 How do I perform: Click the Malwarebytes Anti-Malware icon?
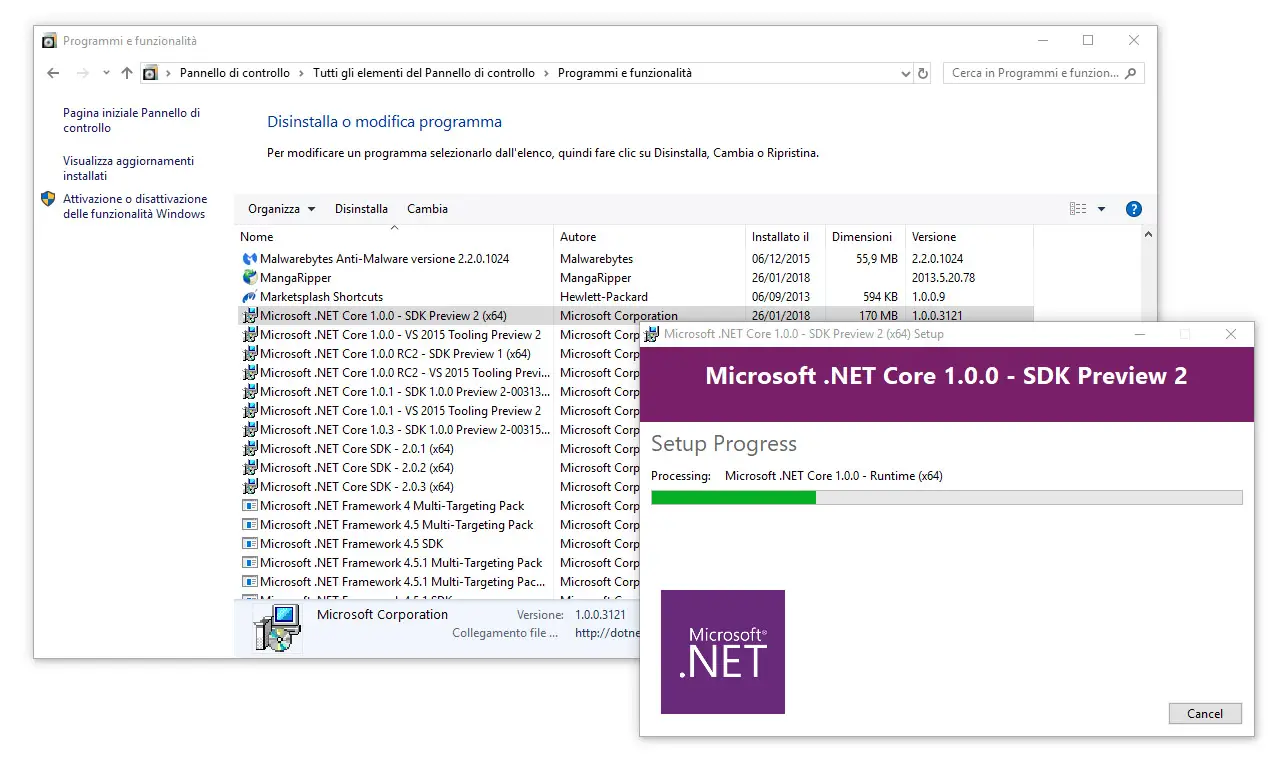tap(250, 259)
